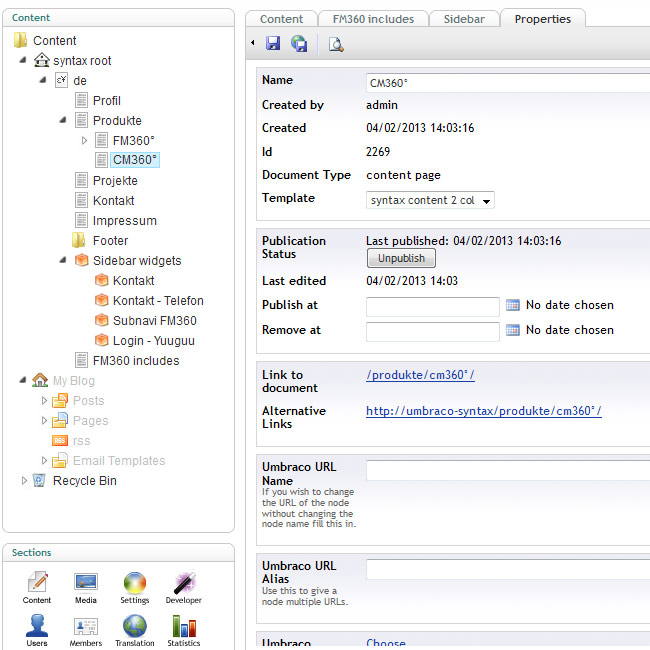Image resolution: width=650 pixels, height=650 pixels.
Task: Open the 'Publish at' calendar picker
Action: (513, 305)
